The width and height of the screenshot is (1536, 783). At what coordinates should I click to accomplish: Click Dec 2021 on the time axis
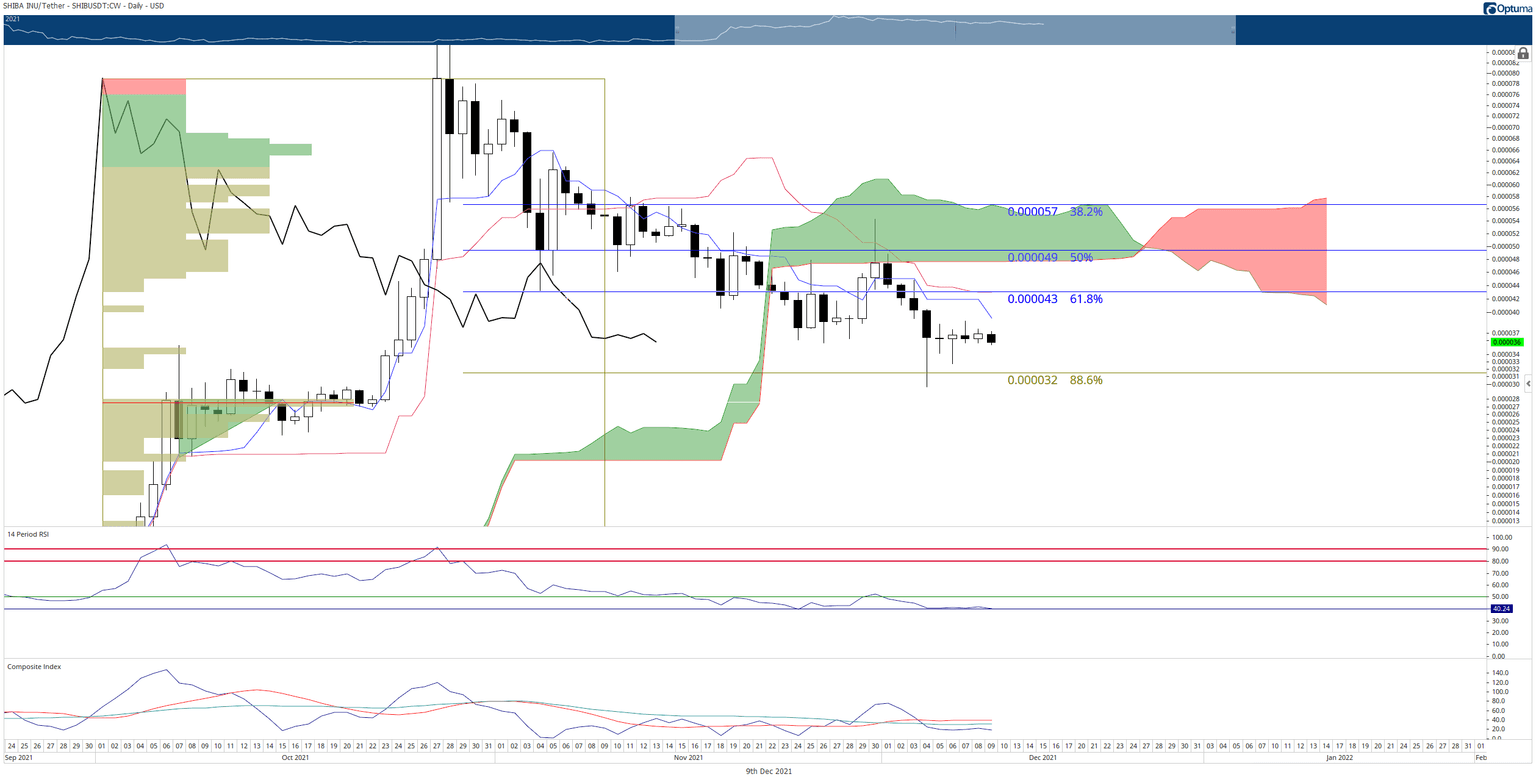click(x=1043, y=759)
